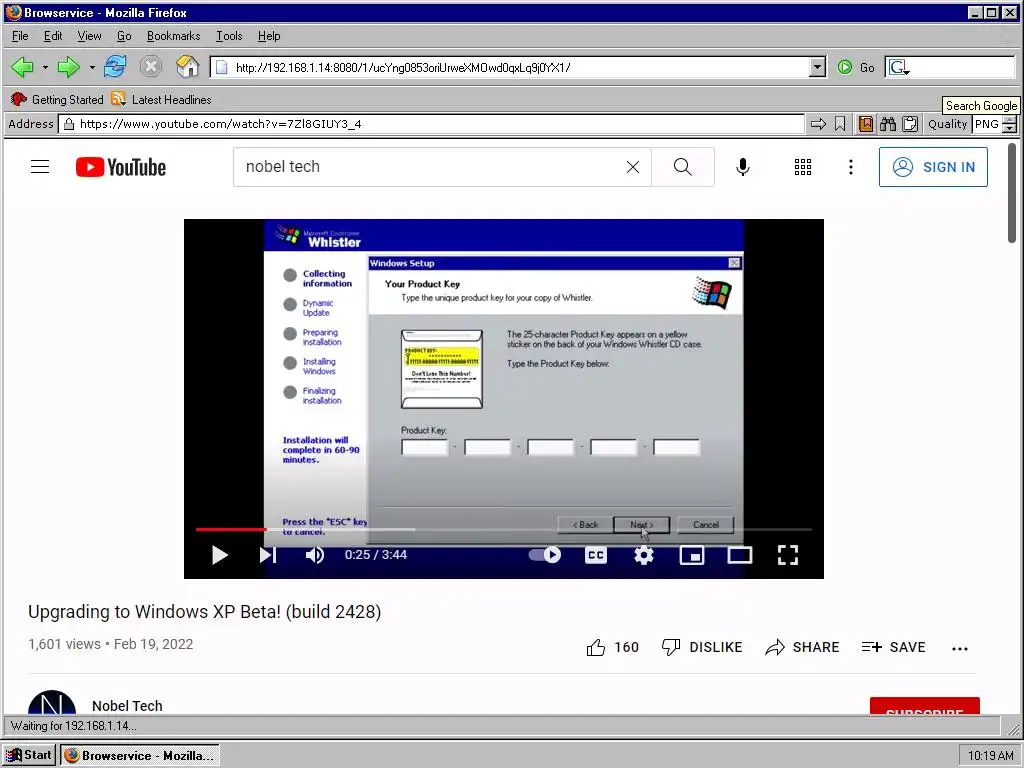1024x768 pixels.
Task: Click the DISLIKE button
Action: 702,647
